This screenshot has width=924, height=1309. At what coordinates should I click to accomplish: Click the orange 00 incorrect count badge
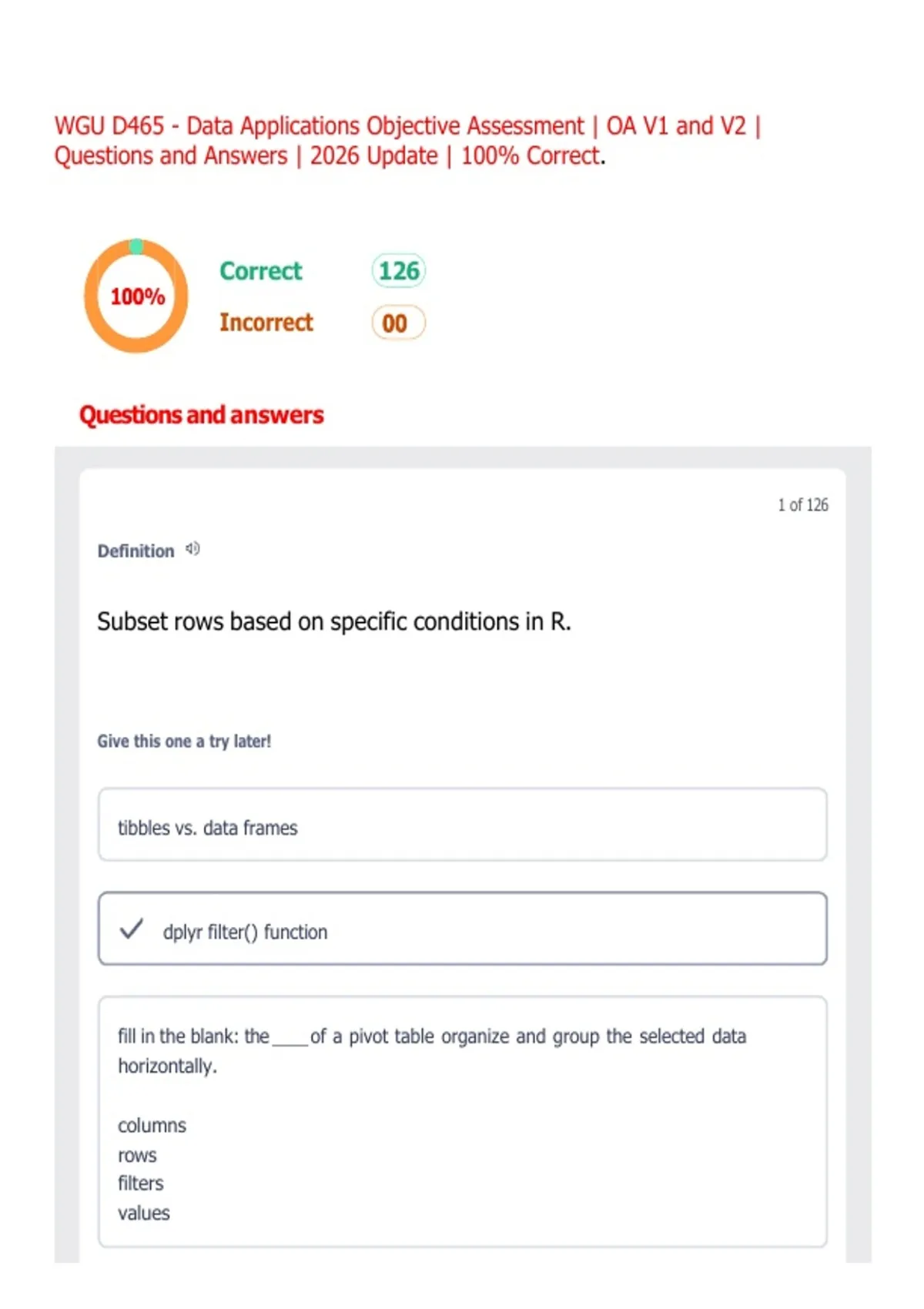pos(397,323)
